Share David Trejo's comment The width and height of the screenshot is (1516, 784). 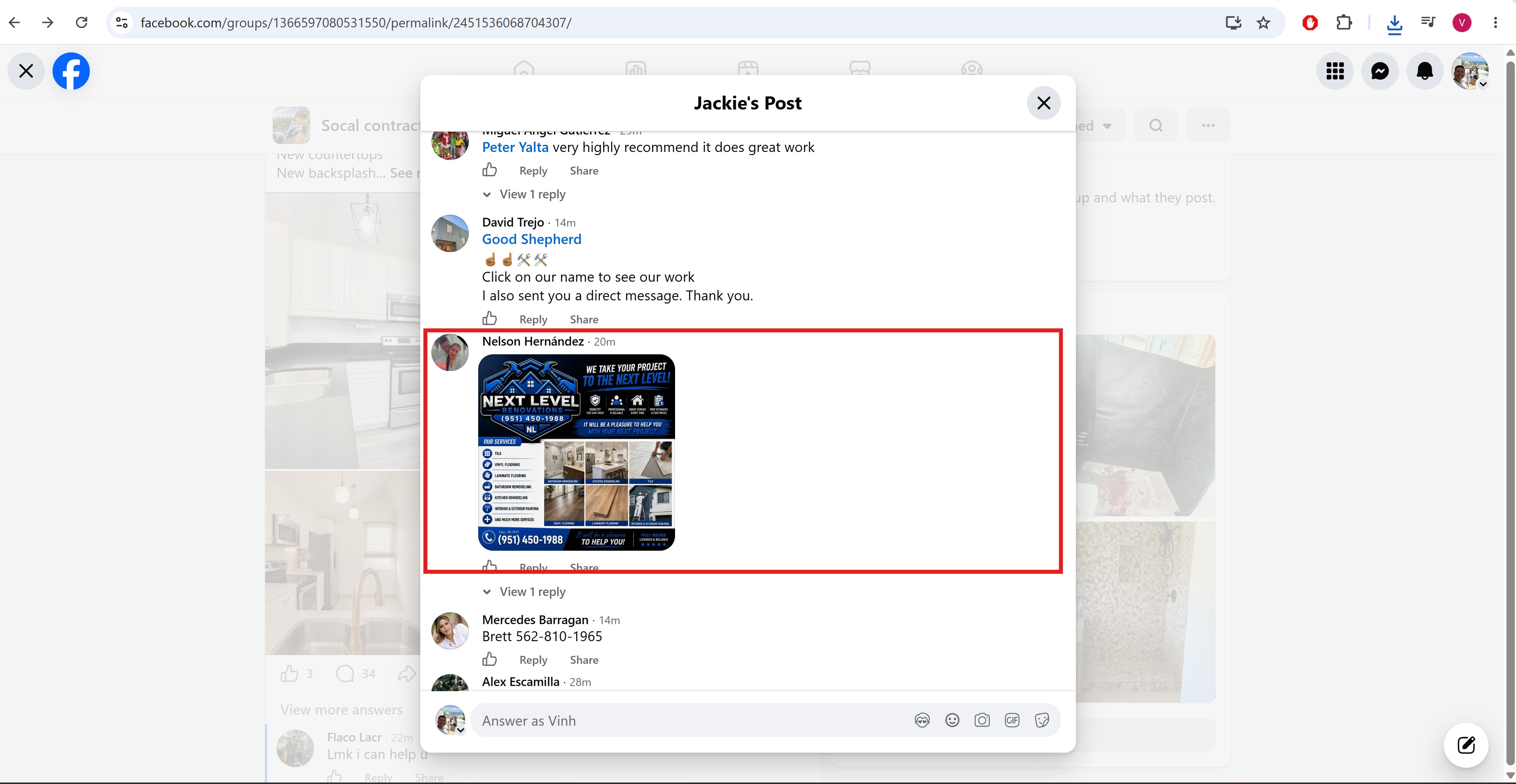click(x=584, y=319)
